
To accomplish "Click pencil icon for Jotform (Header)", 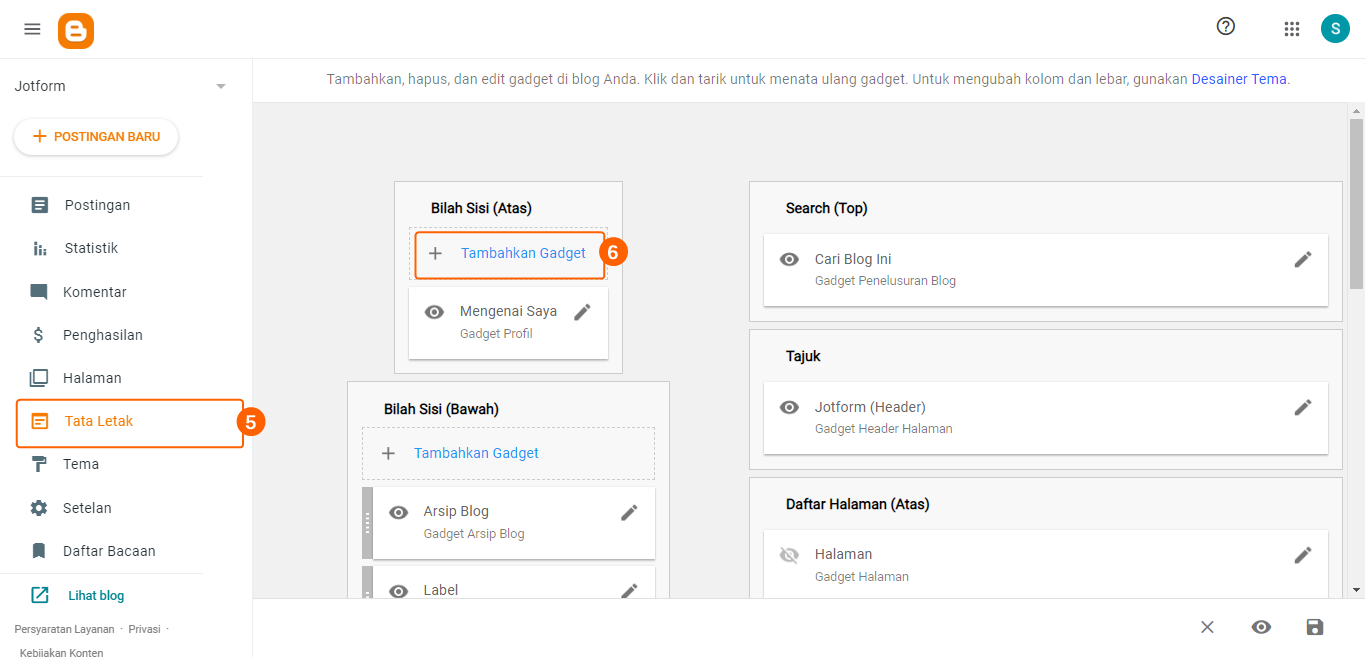I will (1302, 407).
